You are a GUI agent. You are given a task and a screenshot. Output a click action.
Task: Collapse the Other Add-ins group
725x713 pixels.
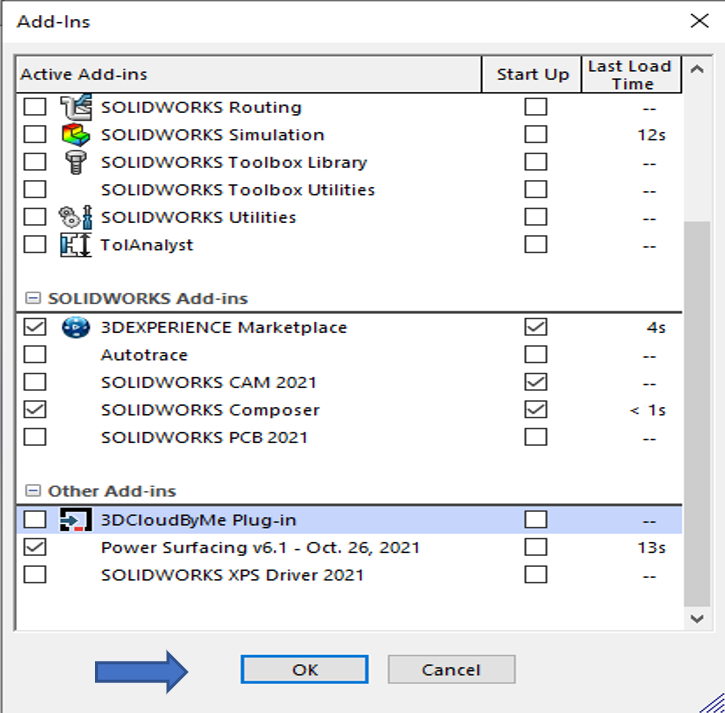(34, 492)
